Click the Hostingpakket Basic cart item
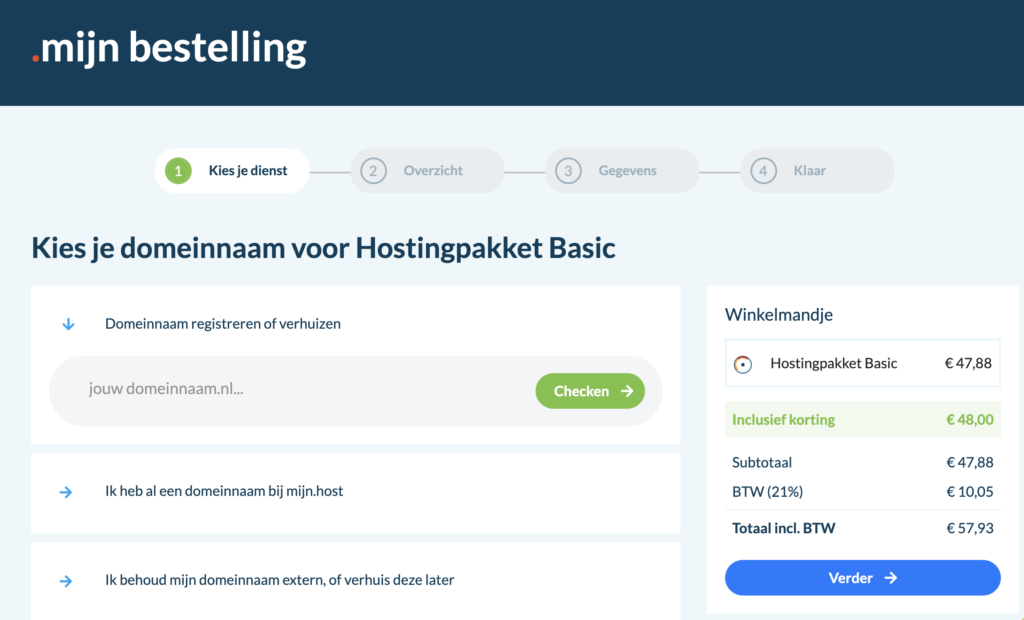Screen dimensions: 1024x620 [834, 364]
